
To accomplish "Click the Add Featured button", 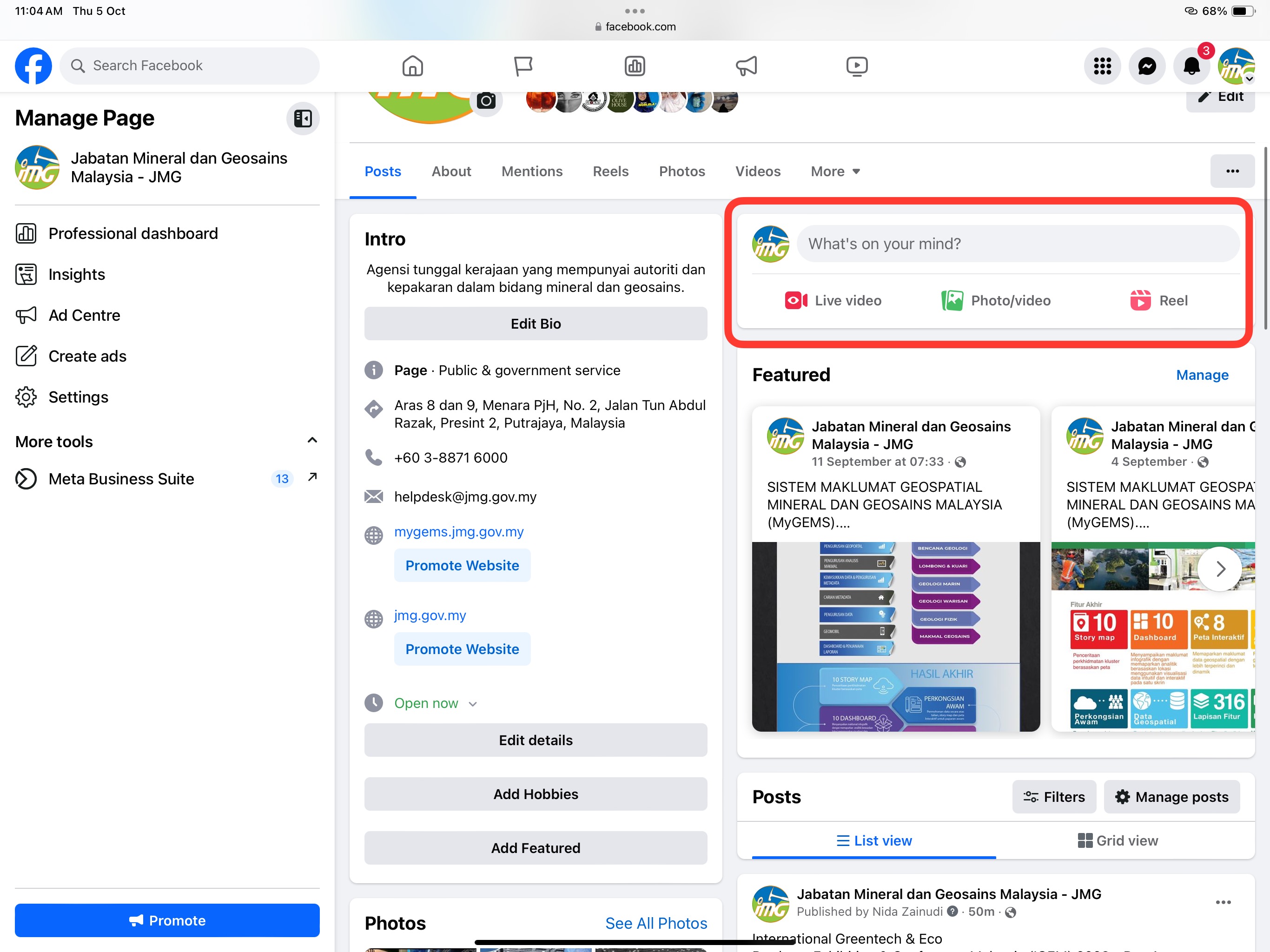I will 535,847.
